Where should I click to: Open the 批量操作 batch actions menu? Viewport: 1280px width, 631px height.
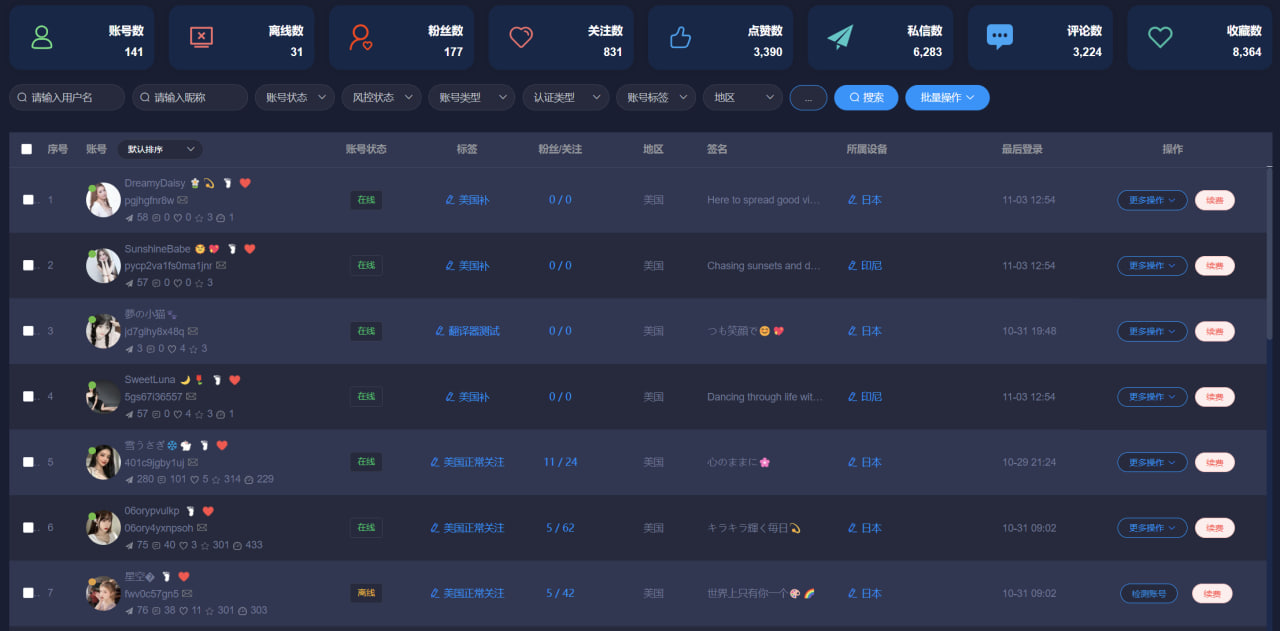point(947,97)
